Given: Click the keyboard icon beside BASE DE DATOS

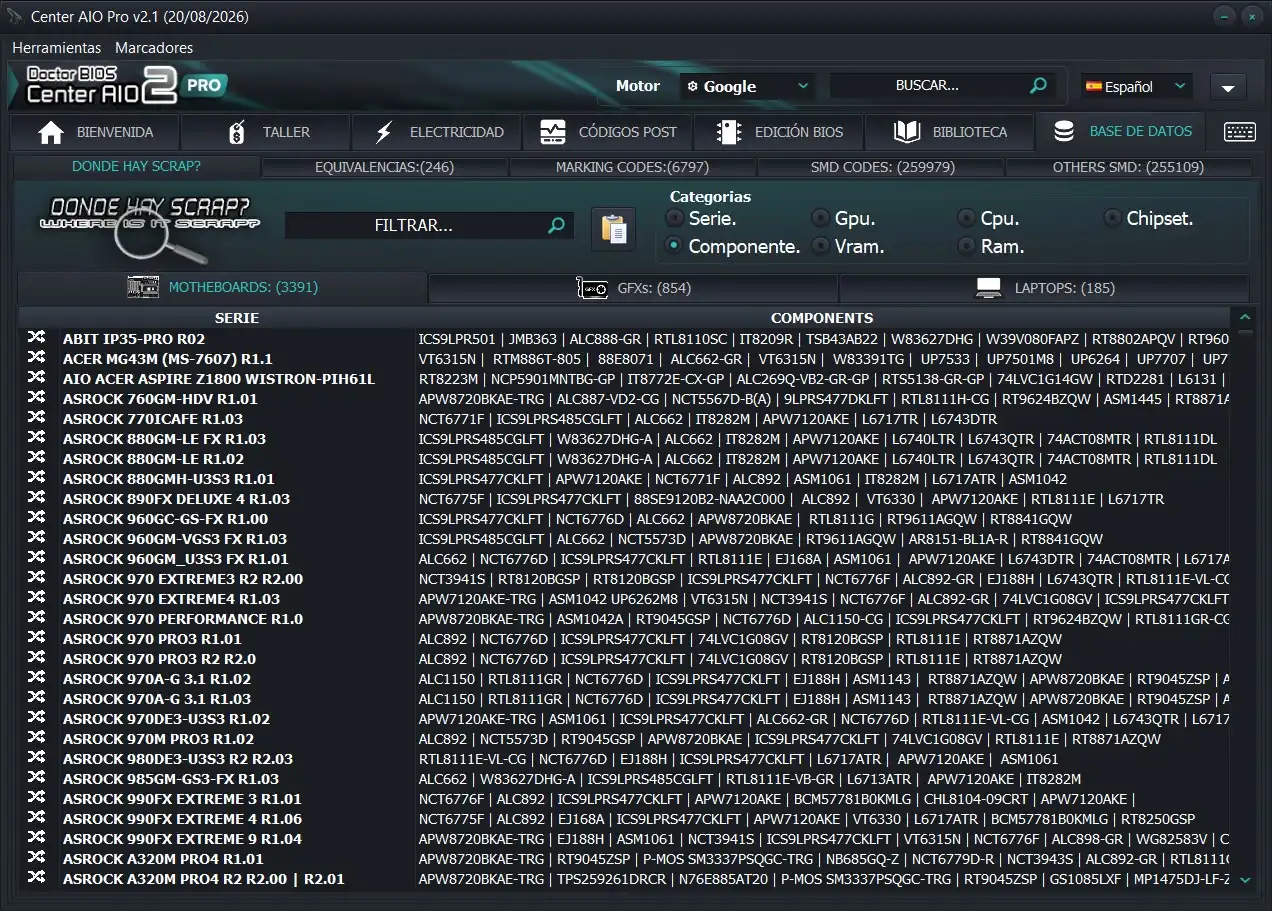Looking at the screenshot, I should tap(1240, 132).
